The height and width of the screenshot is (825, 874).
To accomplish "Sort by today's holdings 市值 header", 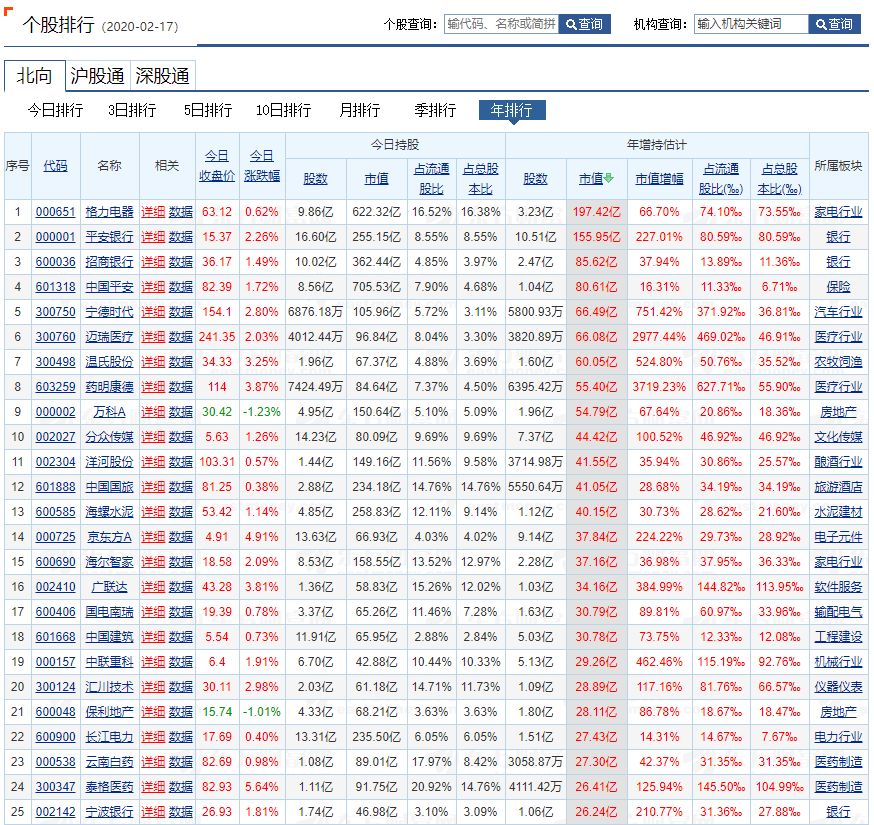I will click(x=376, y=178).
